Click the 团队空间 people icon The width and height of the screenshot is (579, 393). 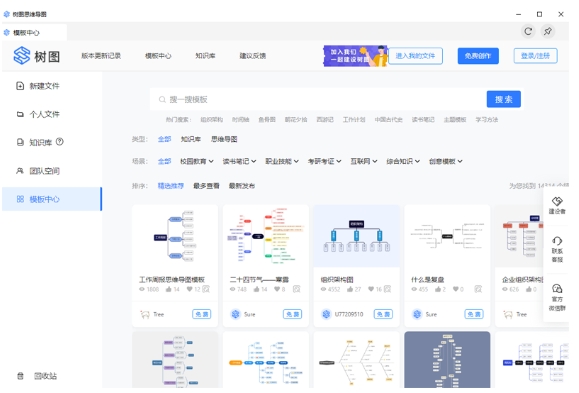coord(20,171)
